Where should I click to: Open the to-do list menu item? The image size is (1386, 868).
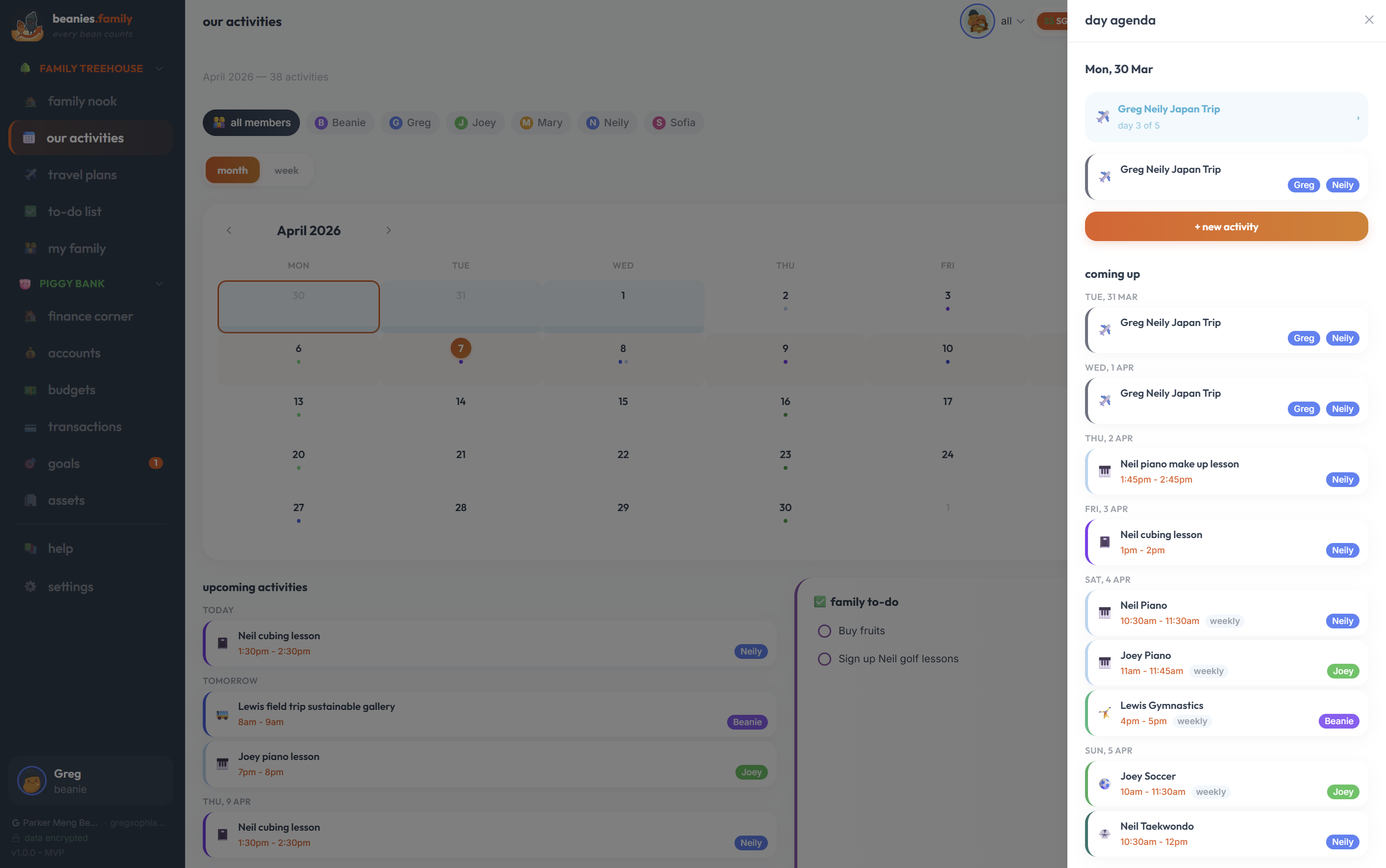click(75, 211)
